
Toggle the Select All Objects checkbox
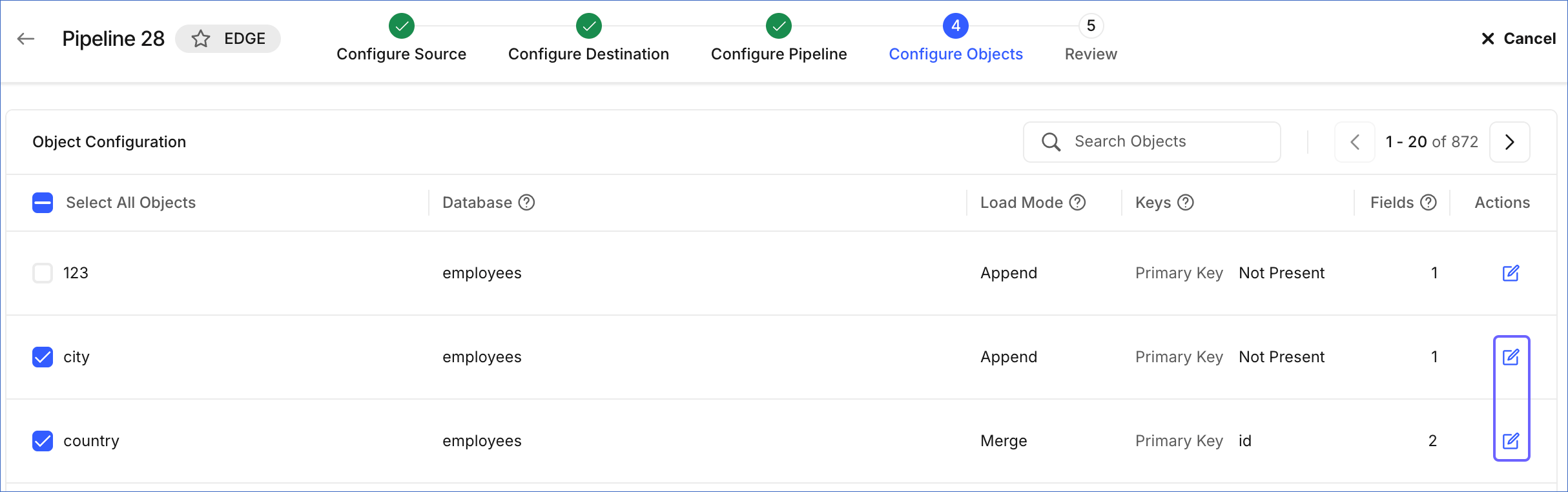[43, 203]
